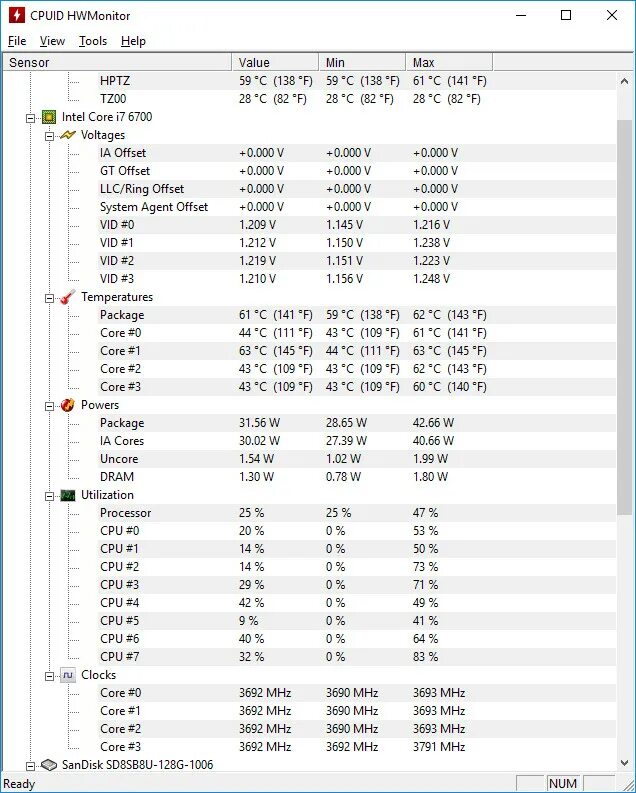This screenshot has width=636, height=793.
Task: Collapse the Intel Core i7 6700 node
Action: tap(30, 118)
